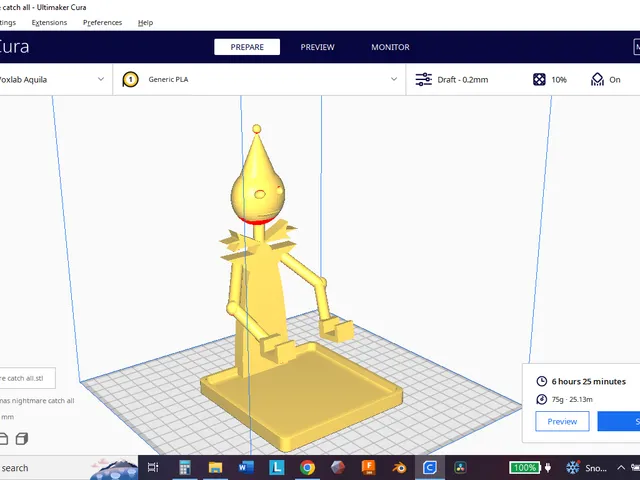Screen dimensions: 640x480
Task: Open the Extensions menu
Action: coord(49,22)
